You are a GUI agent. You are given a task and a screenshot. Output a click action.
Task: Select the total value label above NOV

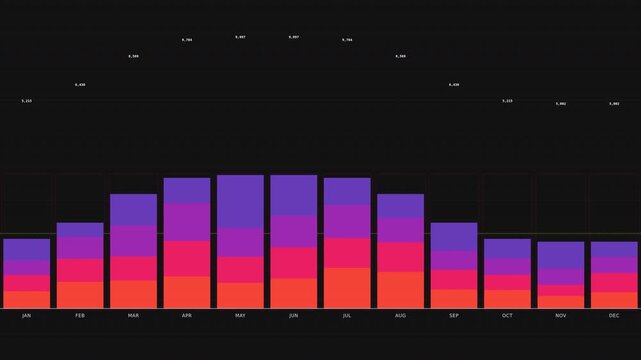click(561, 104)
